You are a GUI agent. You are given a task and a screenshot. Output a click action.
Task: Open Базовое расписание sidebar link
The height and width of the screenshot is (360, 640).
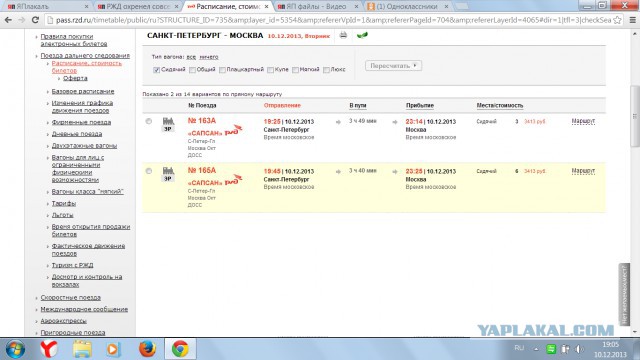(83, 91)
